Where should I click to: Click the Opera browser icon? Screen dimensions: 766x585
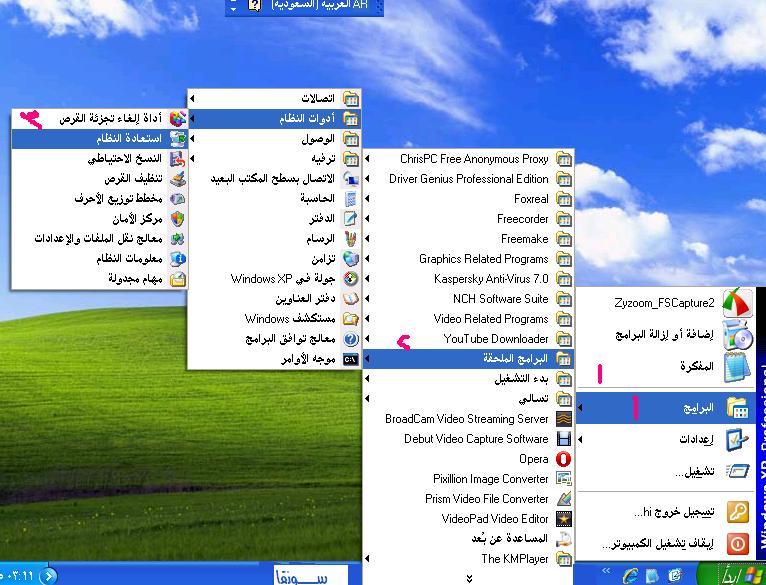(564, 459)
